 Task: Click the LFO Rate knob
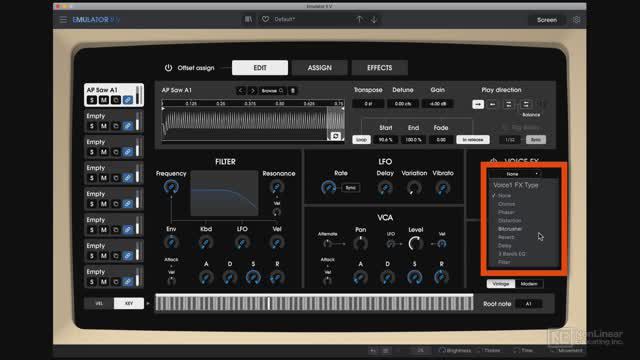pyautogui.click(x=328, y=187)
